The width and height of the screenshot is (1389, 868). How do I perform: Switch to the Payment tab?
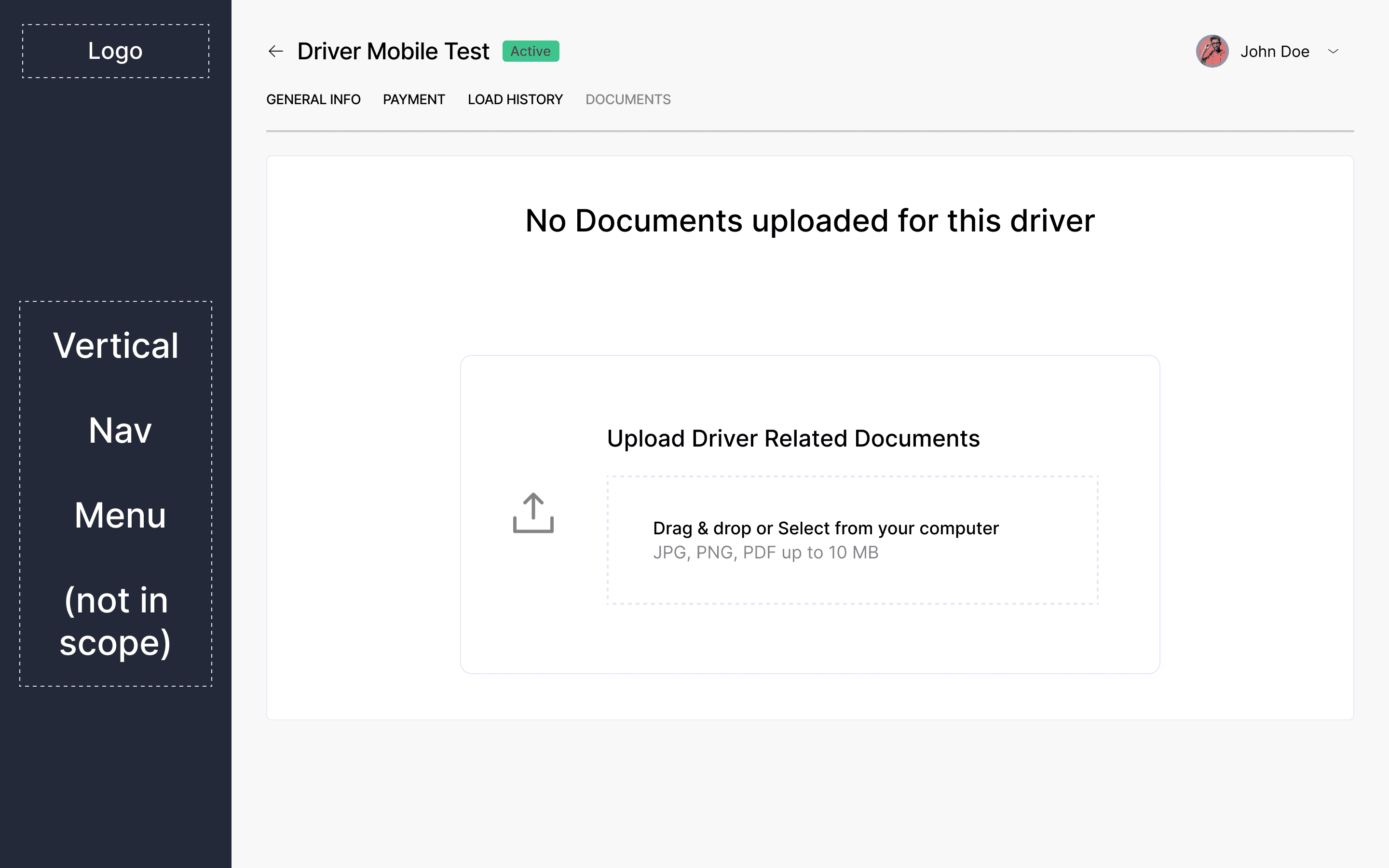[x=413, y=100]
